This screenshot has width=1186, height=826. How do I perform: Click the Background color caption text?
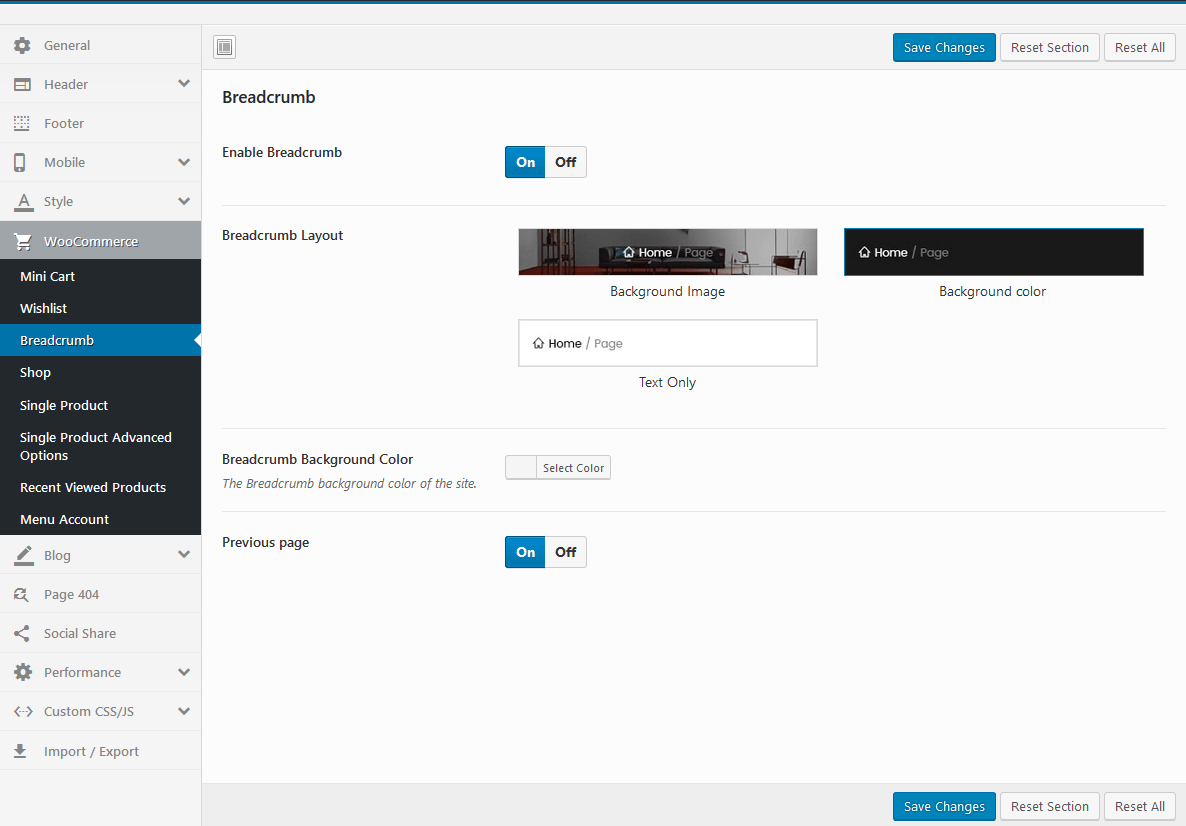pos(992,291)
